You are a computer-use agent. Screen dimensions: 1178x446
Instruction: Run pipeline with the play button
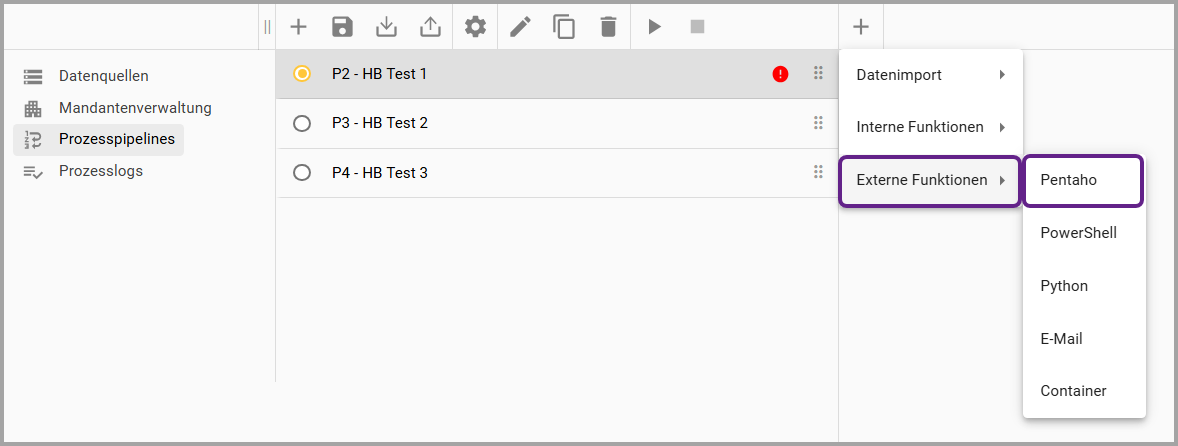point(654,27)
